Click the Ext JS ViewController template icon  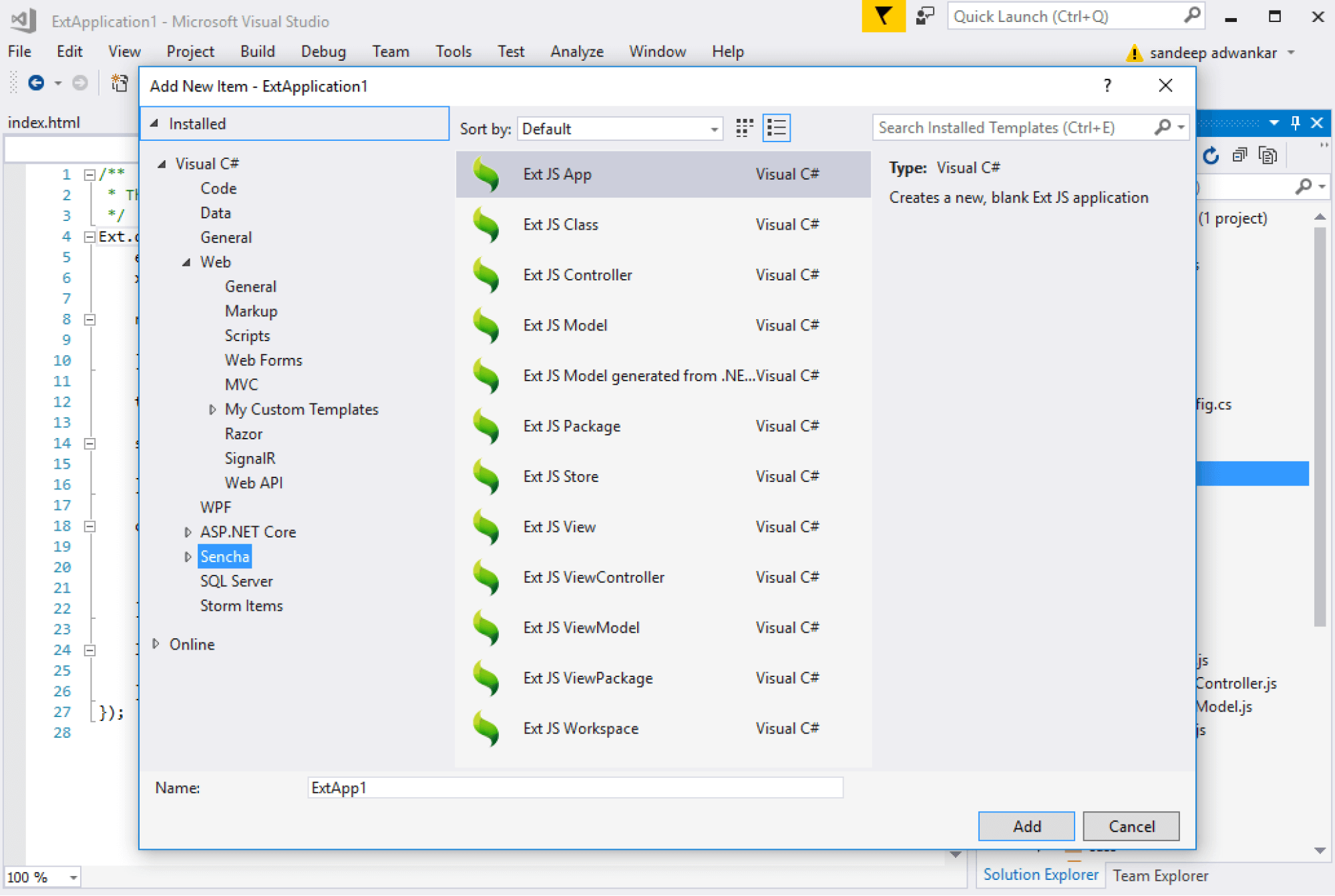[x=486, y=578]
